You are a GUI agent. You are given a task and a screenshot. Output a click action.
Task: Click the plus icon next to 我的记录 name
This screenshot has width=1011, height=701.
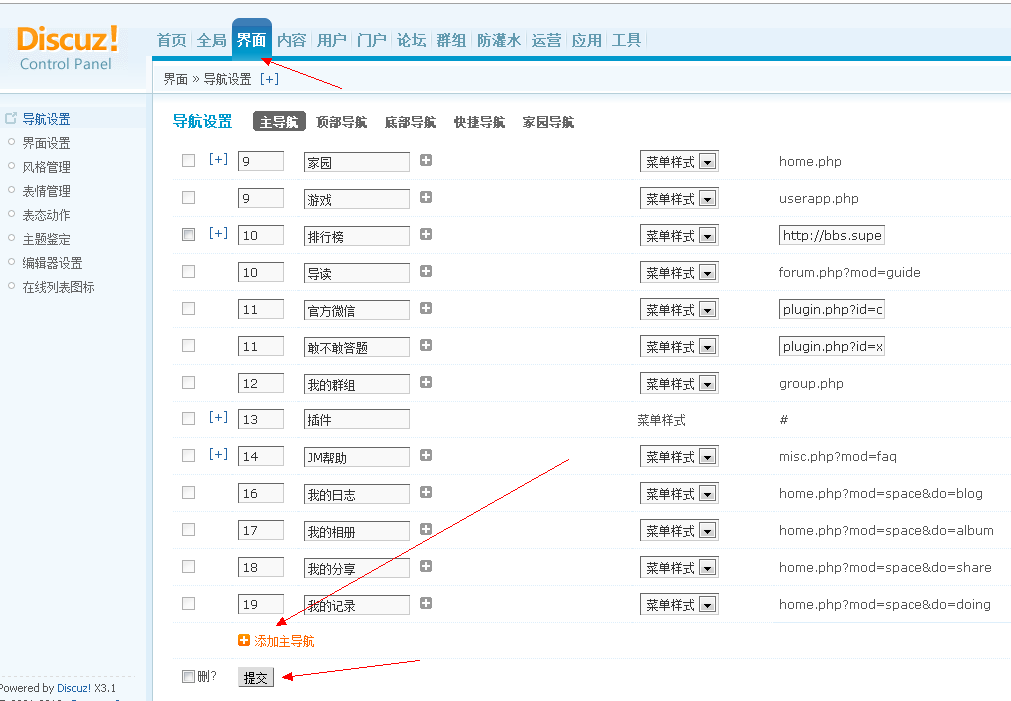point(426,603)
